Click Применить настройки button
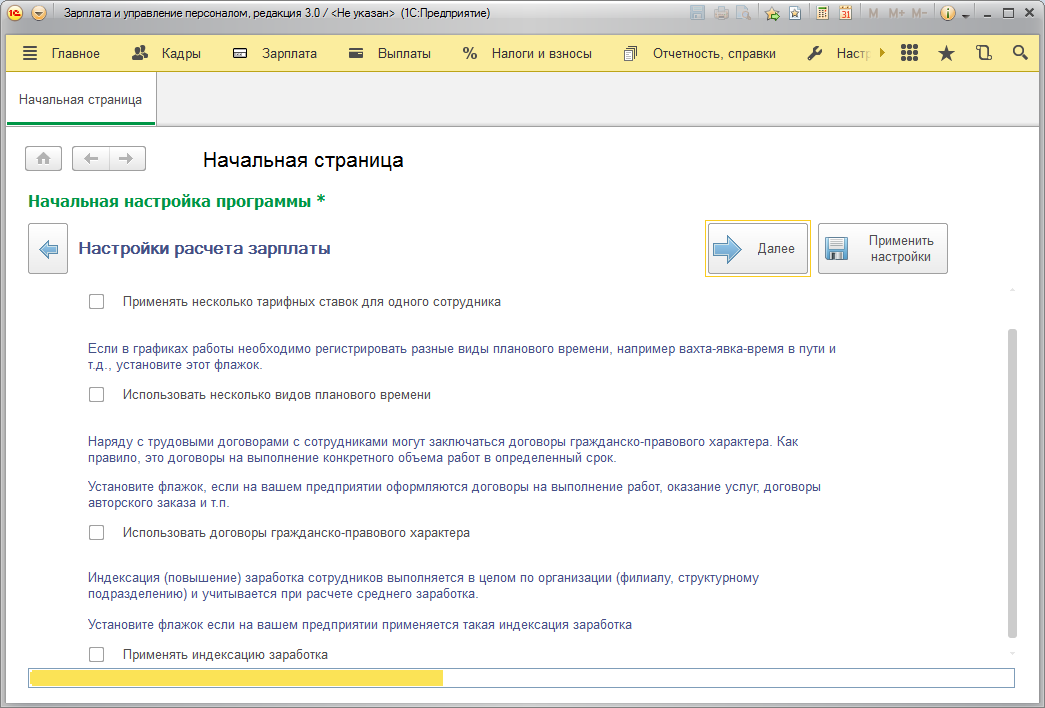The image size is (1045, 708). pos(883,249)
